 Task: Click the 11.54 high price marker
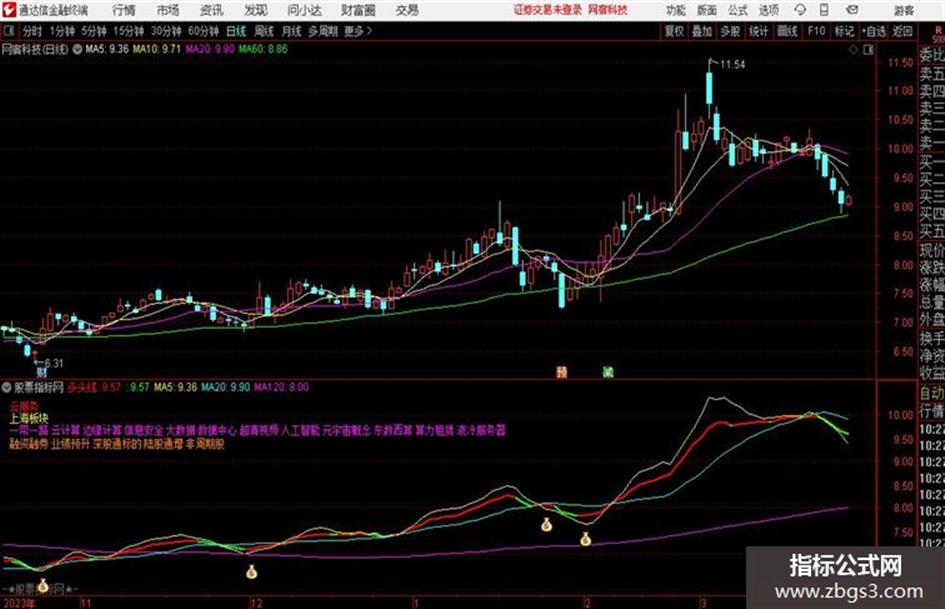click(732, 65)
